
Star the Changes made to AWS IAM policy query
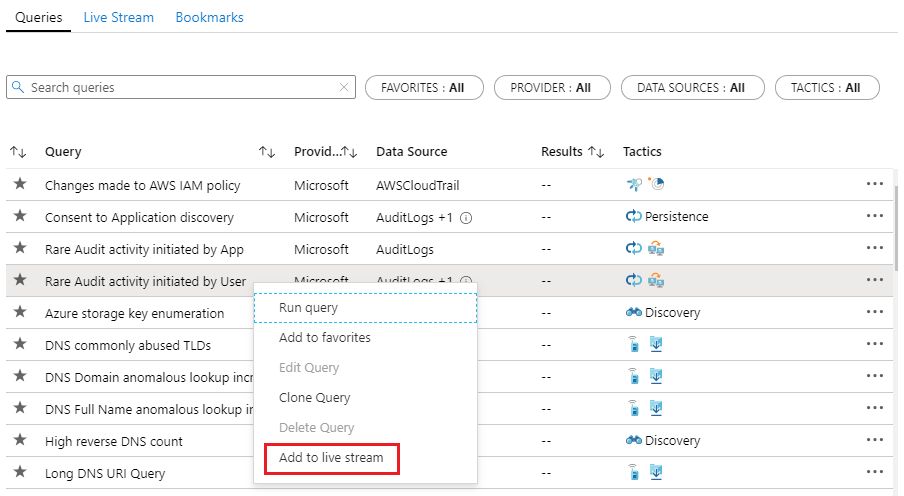[19, 185]
